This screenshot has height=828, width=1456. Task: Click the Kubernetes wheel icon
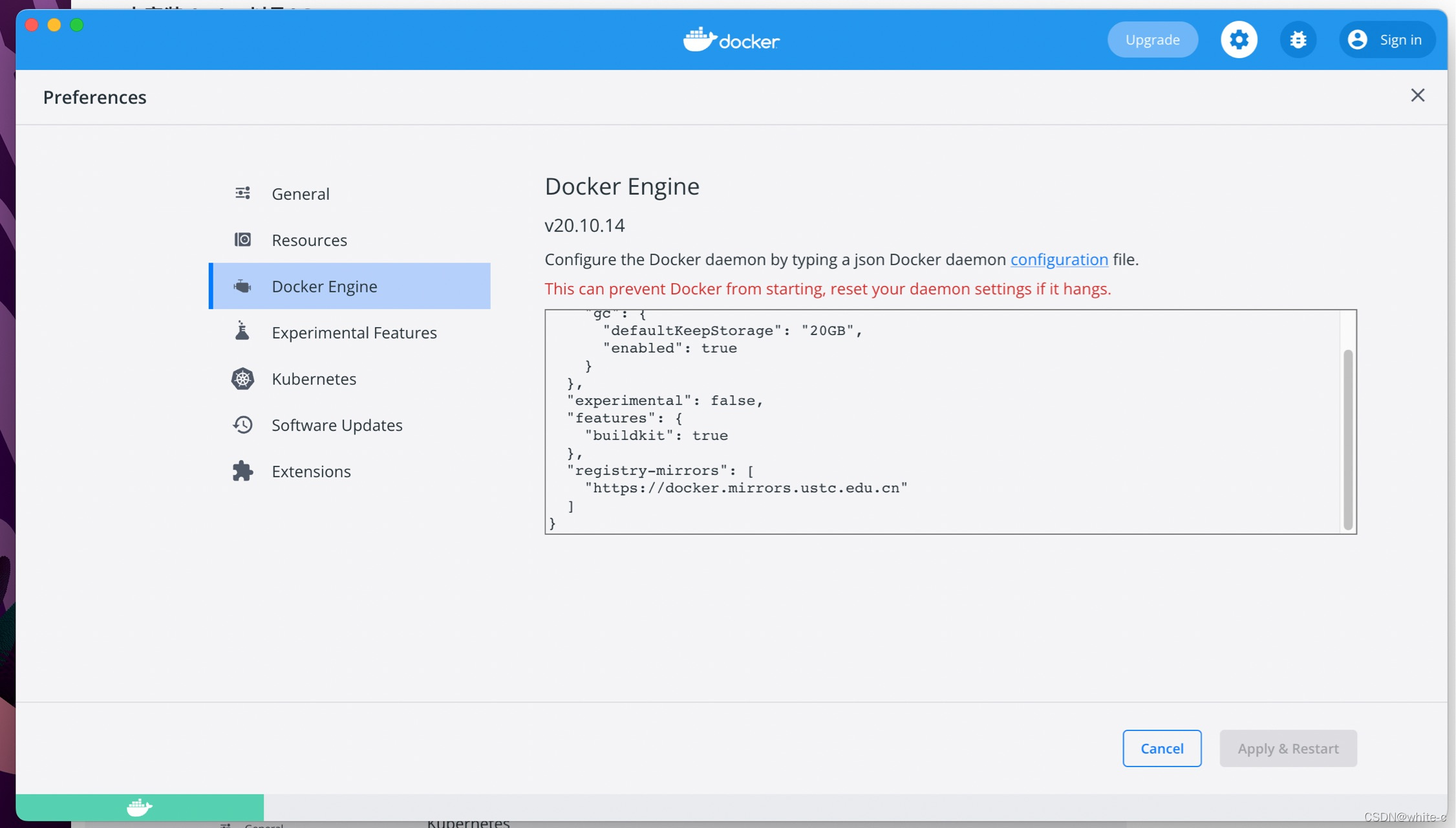coord(242,378)
